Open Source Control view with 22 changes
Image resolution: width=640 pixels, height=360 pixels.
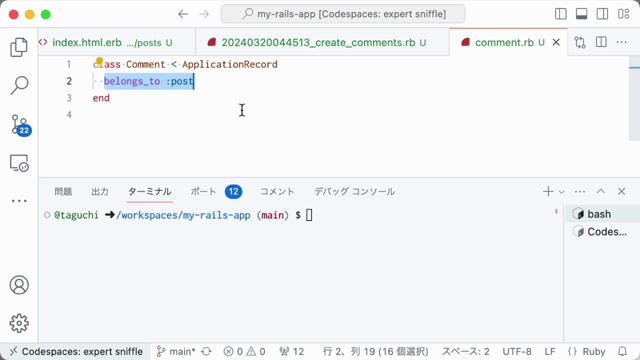[x=20, y=125]
